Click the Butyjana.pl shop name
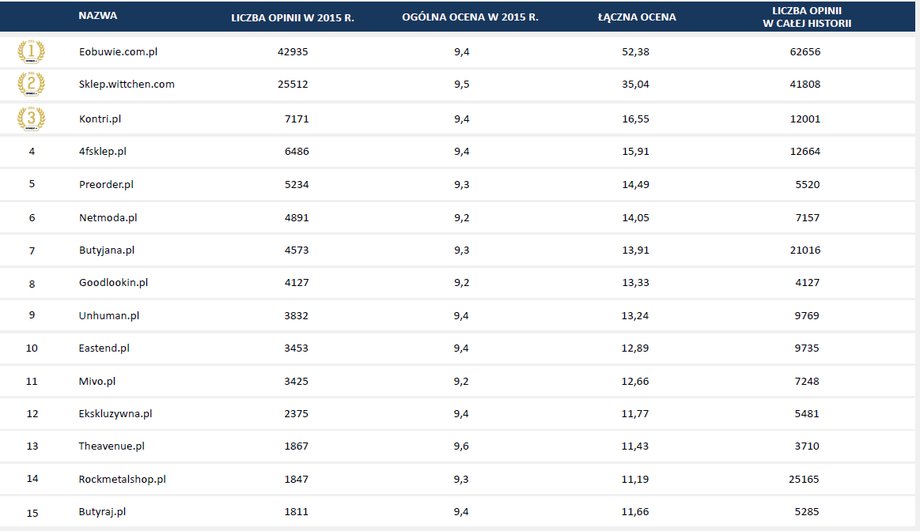Viewport: 920px width, 531px height. (x=107, y=250)
